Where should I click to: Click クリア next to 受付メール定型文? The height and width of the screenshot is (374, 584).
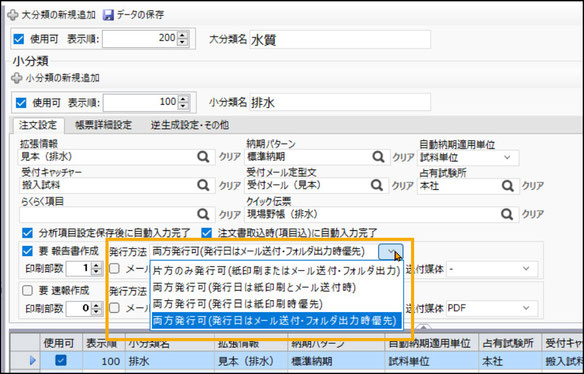tap(403, 186)
